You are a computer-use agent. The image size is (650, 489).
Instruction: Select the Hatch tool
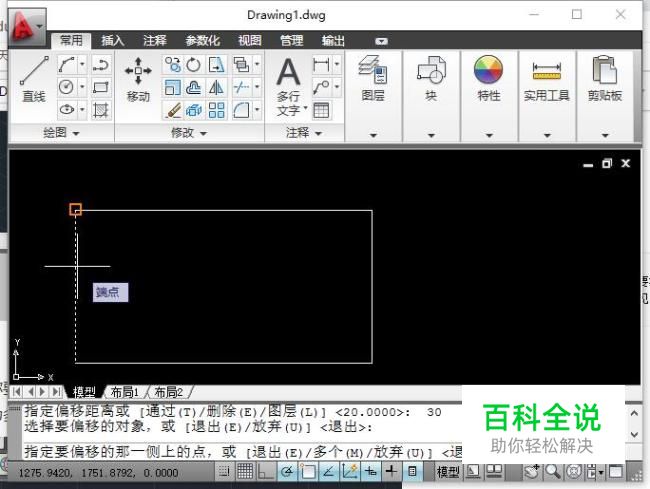point(101,110)
